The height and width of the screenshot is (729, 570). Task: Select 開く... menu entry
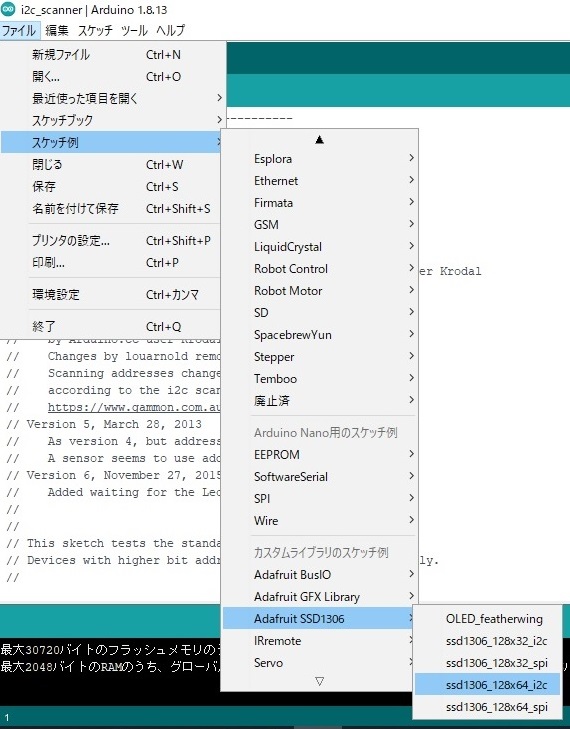[112, 76]
